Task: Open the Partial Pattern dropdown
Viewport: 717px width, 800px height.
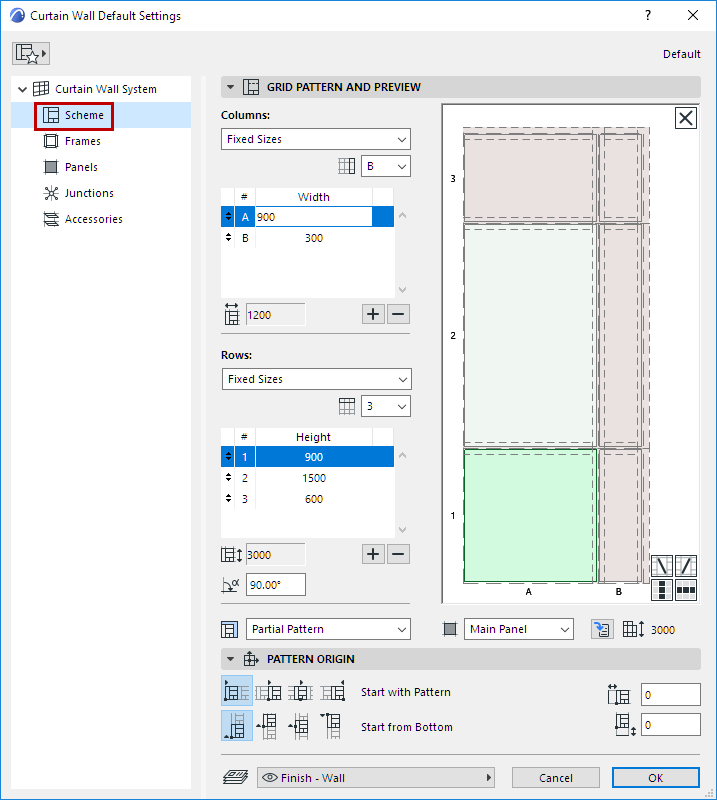Action: 328,629
